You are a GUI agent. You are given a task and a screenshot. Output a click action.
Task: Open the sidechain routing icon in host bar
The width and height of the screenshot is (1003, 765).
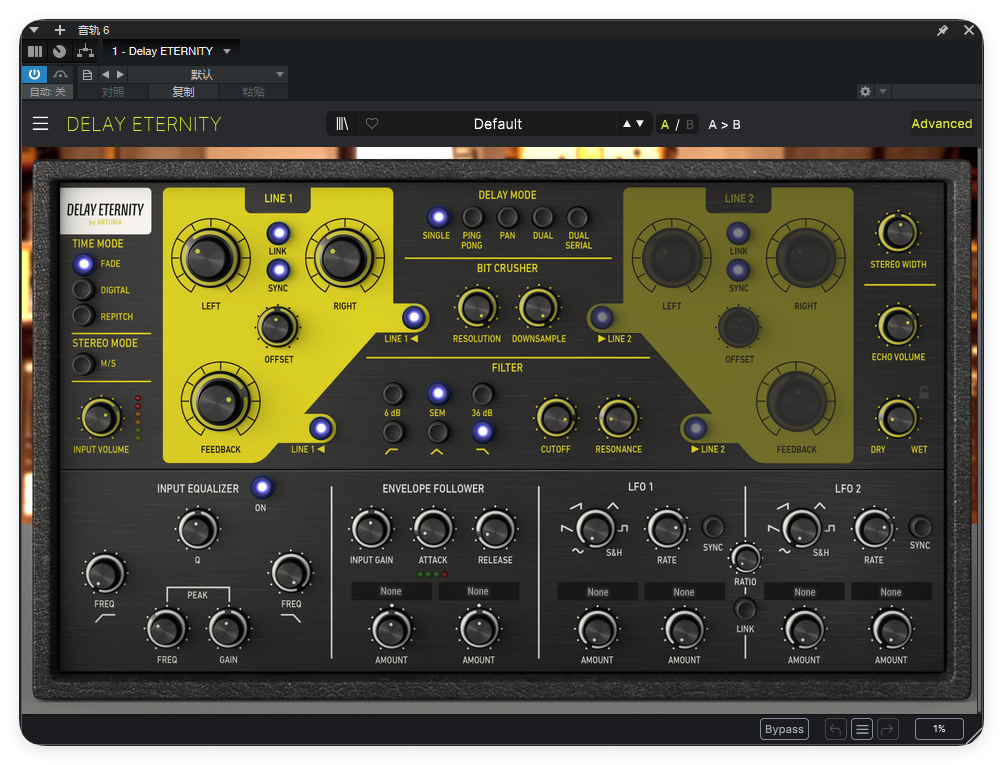pos(84,51)
